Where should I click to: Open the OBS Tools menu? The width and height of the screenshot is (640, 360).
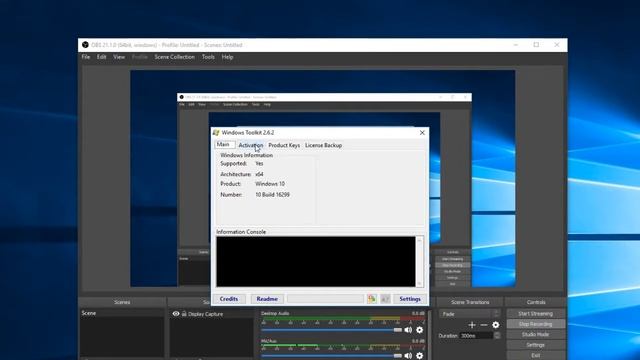tap(208, 57)
